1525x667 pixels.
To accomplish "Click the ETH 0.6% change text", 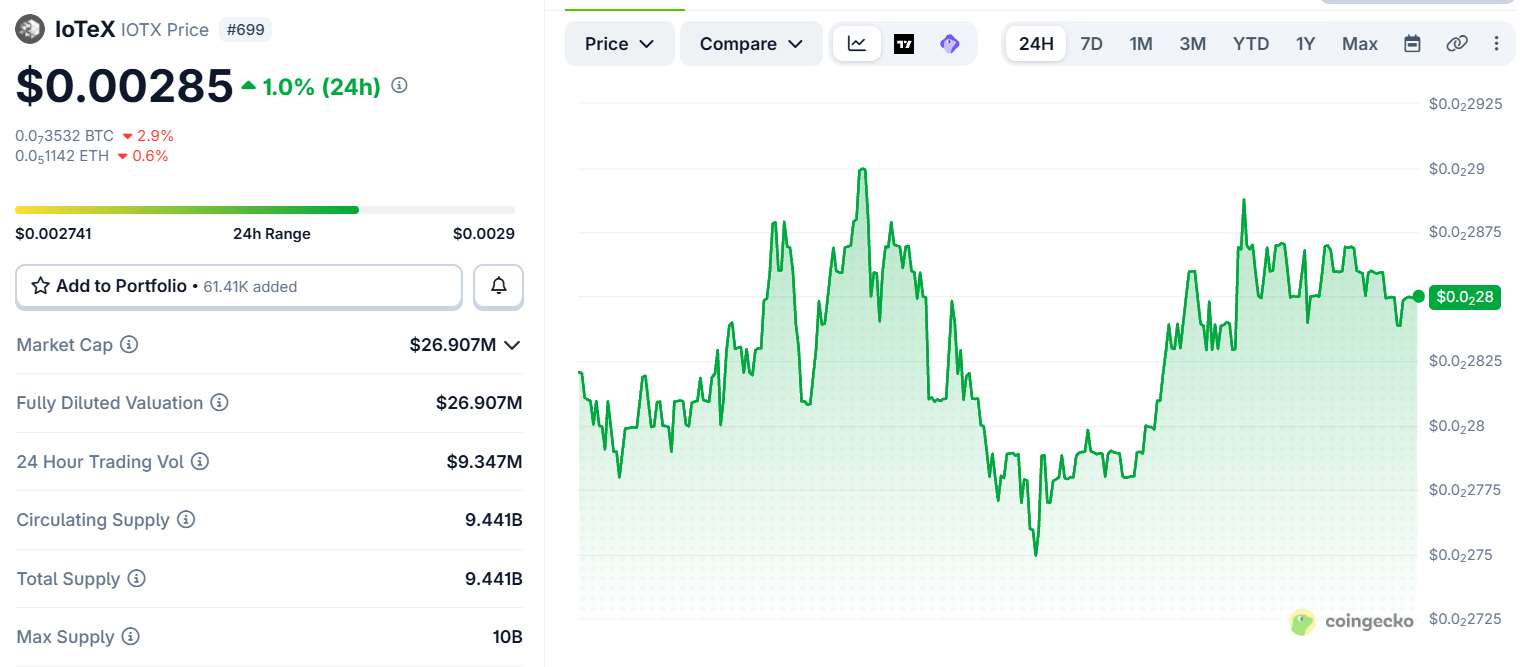I will coord(149,156).
